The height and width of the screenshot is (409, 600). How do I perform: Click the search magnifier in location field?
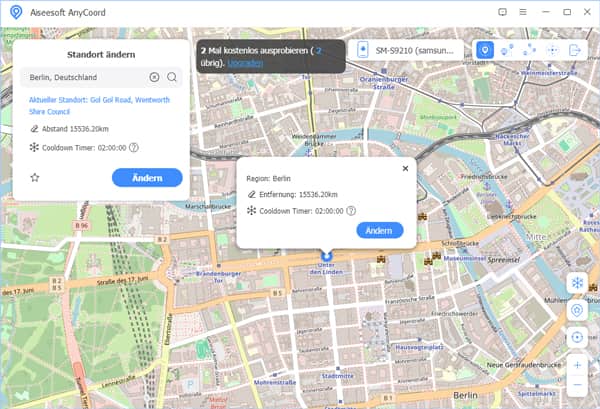172,77
